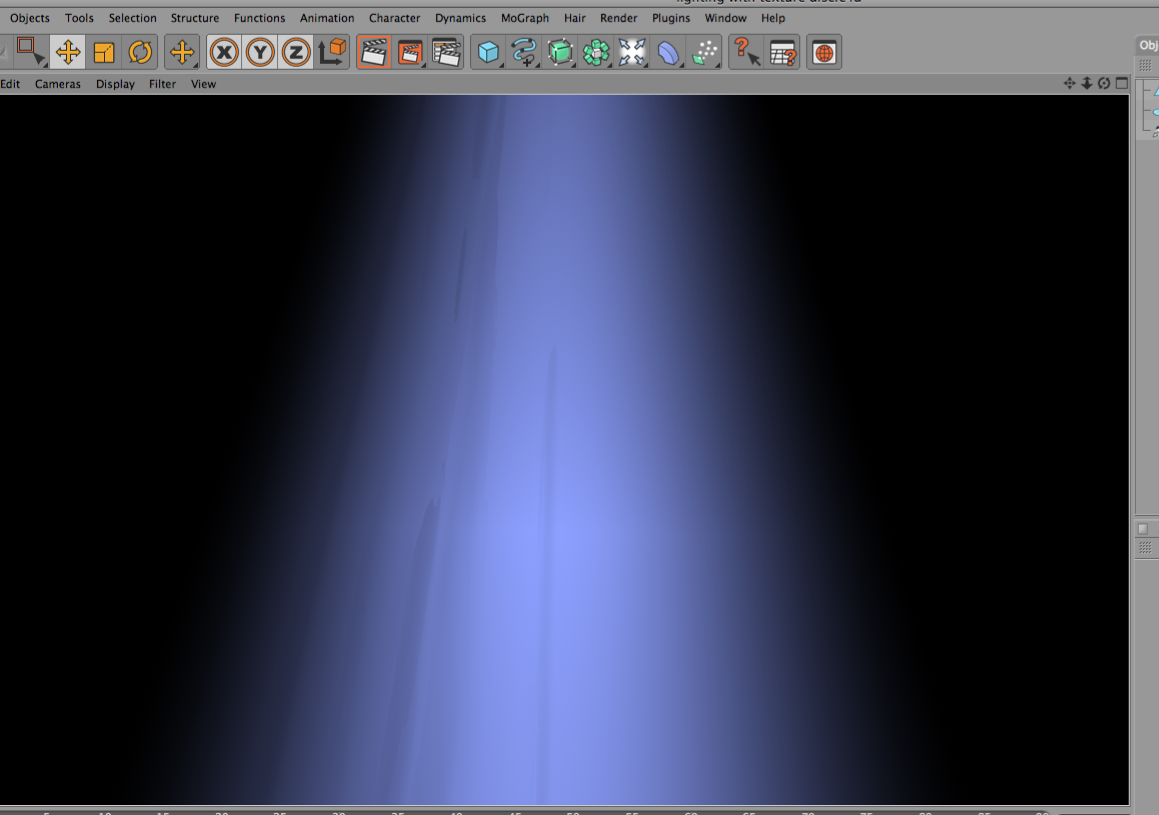Open the Selection menu

pyautogui.click(x=132, y=18)
